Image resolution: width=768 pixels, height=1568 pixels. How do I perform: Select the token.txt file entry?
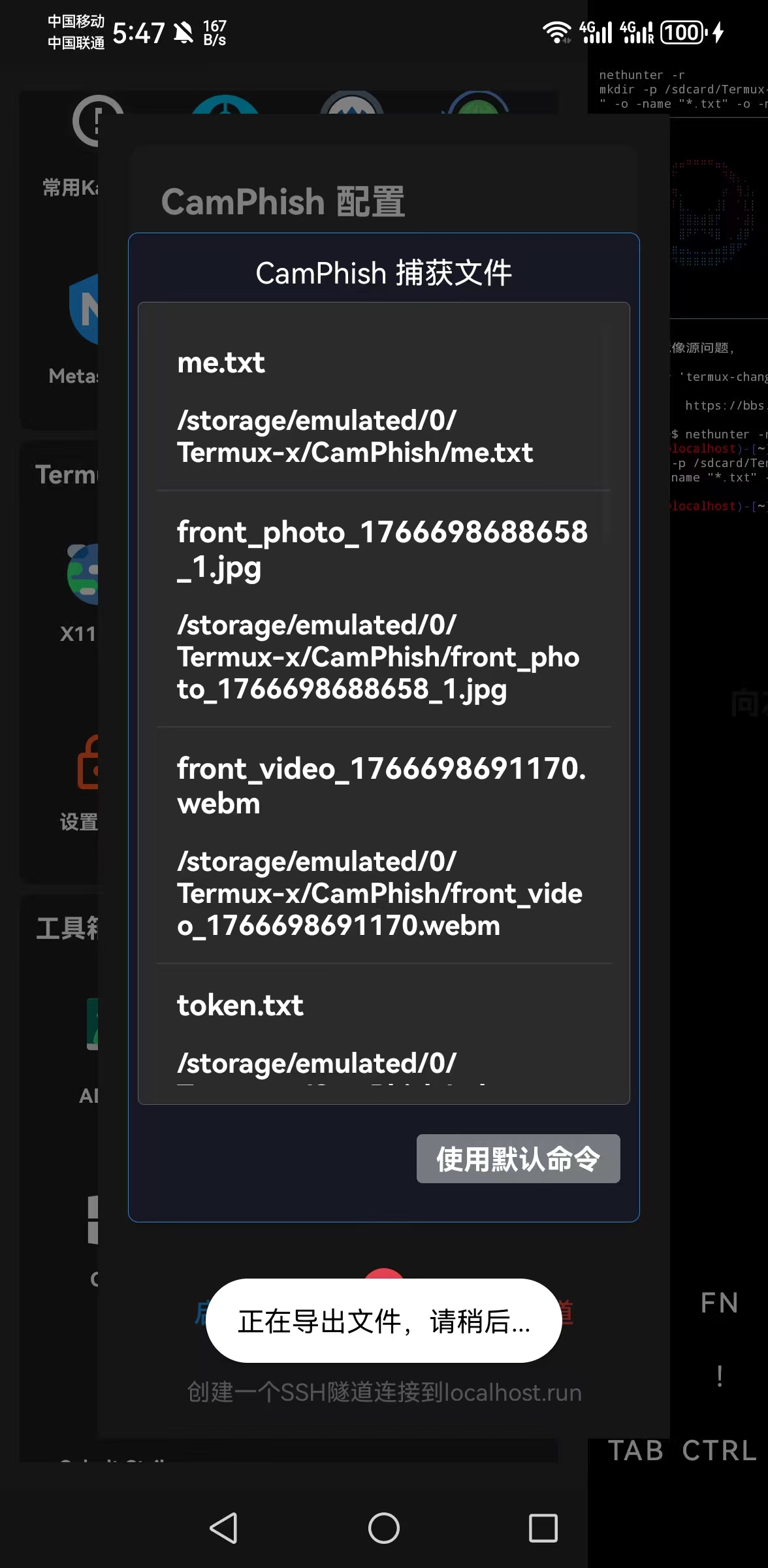[383, 1032]
